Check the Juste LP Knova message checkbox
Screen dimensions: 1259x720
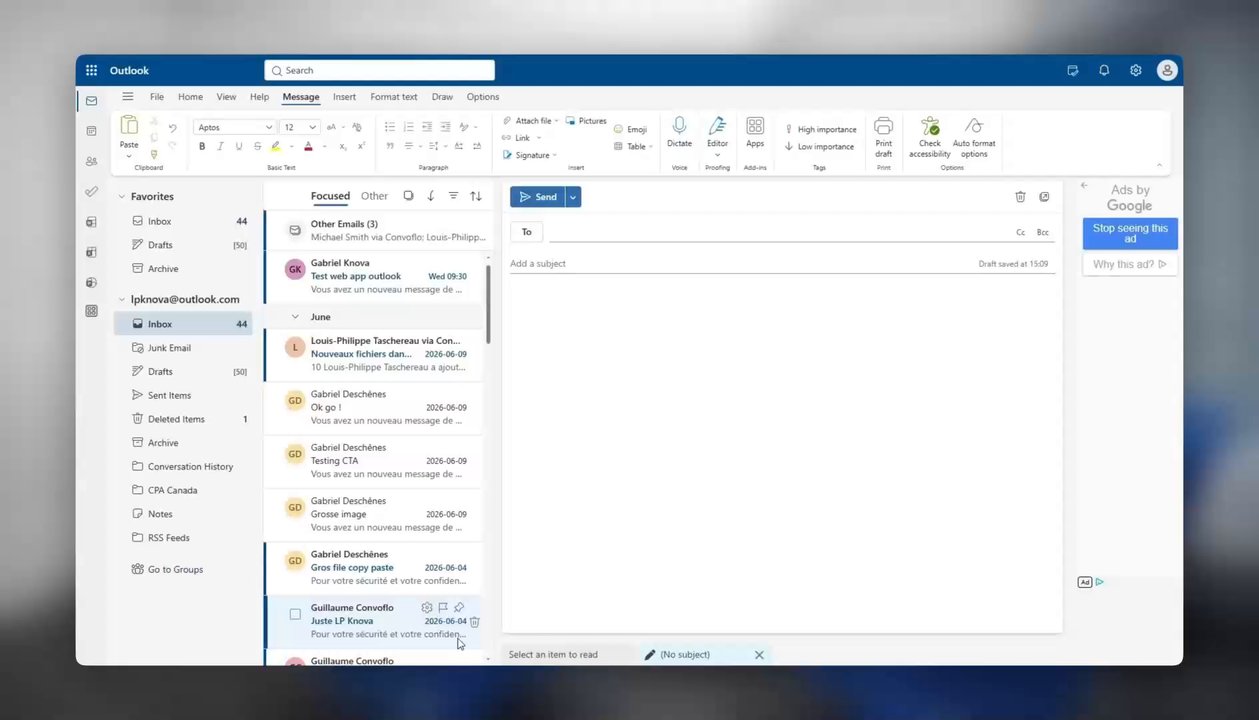tap(295, 614)
